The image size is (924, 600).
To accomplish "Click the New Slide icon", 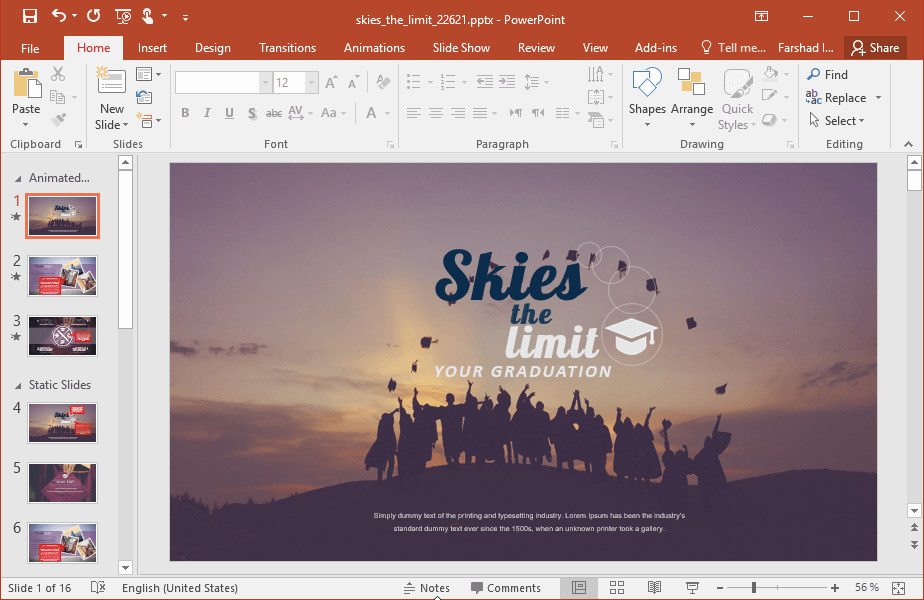I will click(x=111, y=81).
